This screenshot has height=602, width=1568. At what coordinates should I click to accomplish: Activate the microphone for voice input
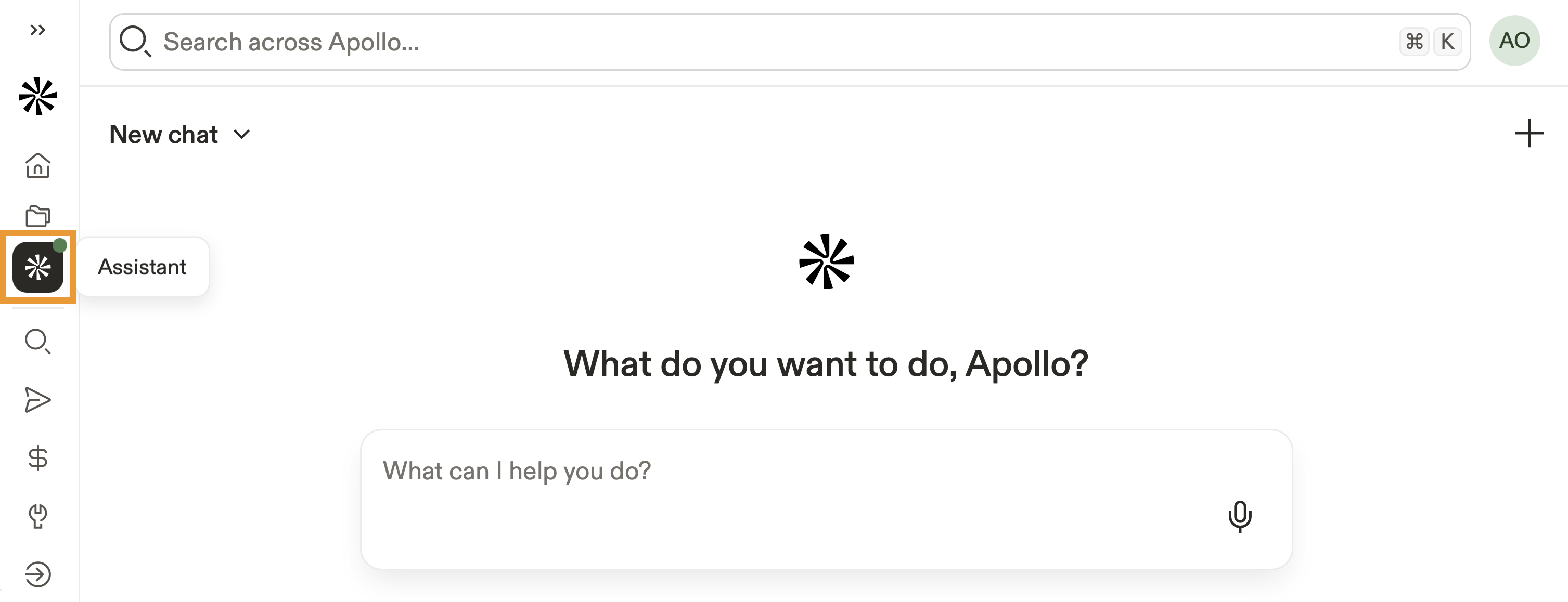coord(1239,516)
